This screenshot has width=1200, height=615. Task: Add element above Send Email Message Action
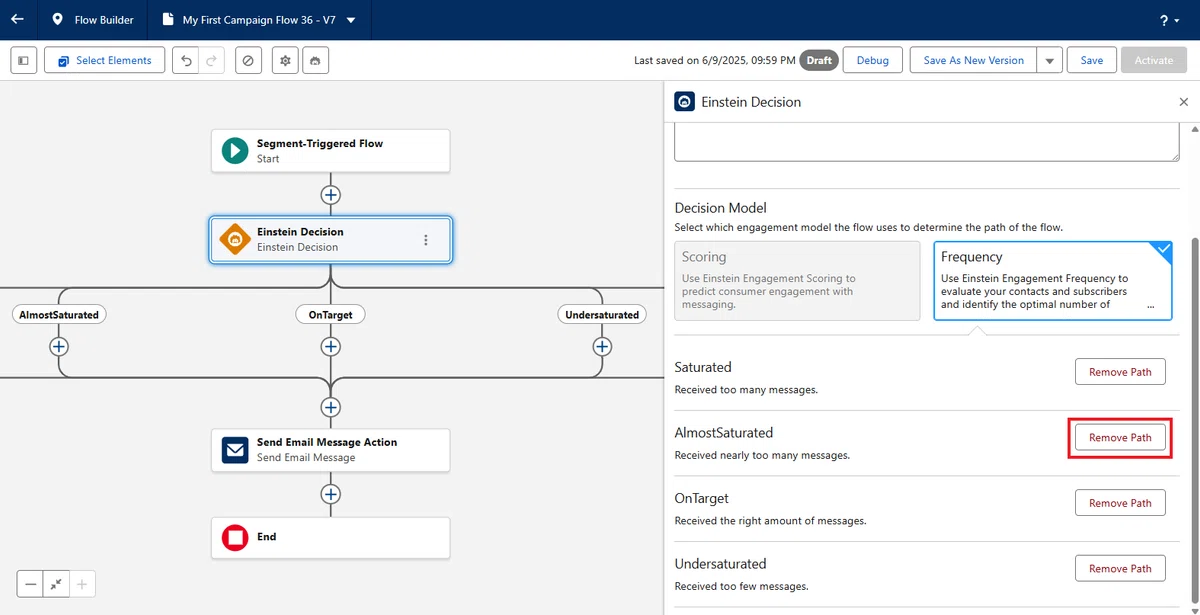tap(331, 407)
